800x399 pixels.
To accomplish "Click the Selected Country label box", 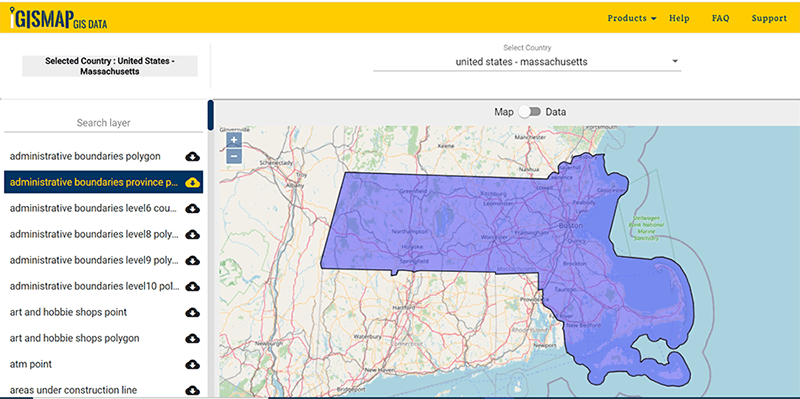I will [x=110, y=66].
